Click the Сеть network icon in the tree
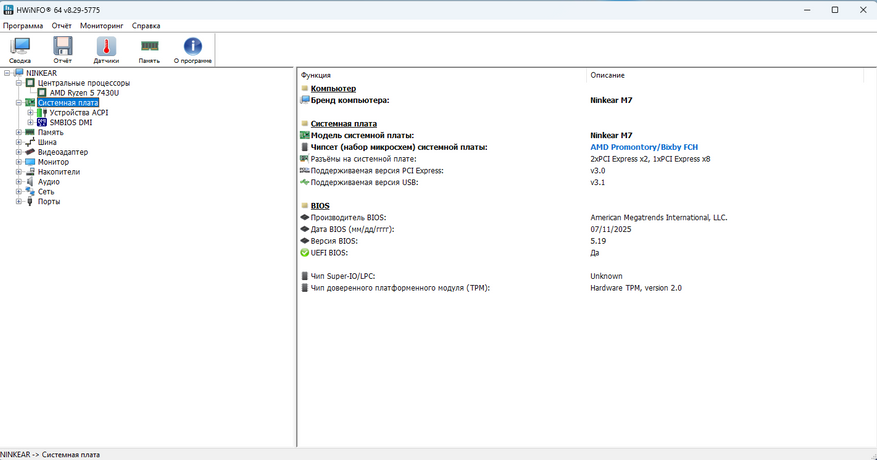Screen dimensions: 877x460 tap(30, 192)
